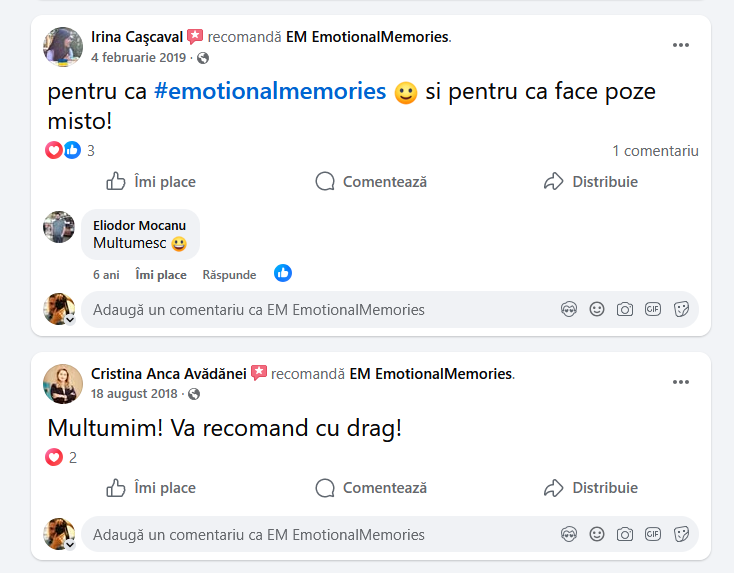
Task: Like Cristina's post with Îmi place
Action: click(151, 488)
